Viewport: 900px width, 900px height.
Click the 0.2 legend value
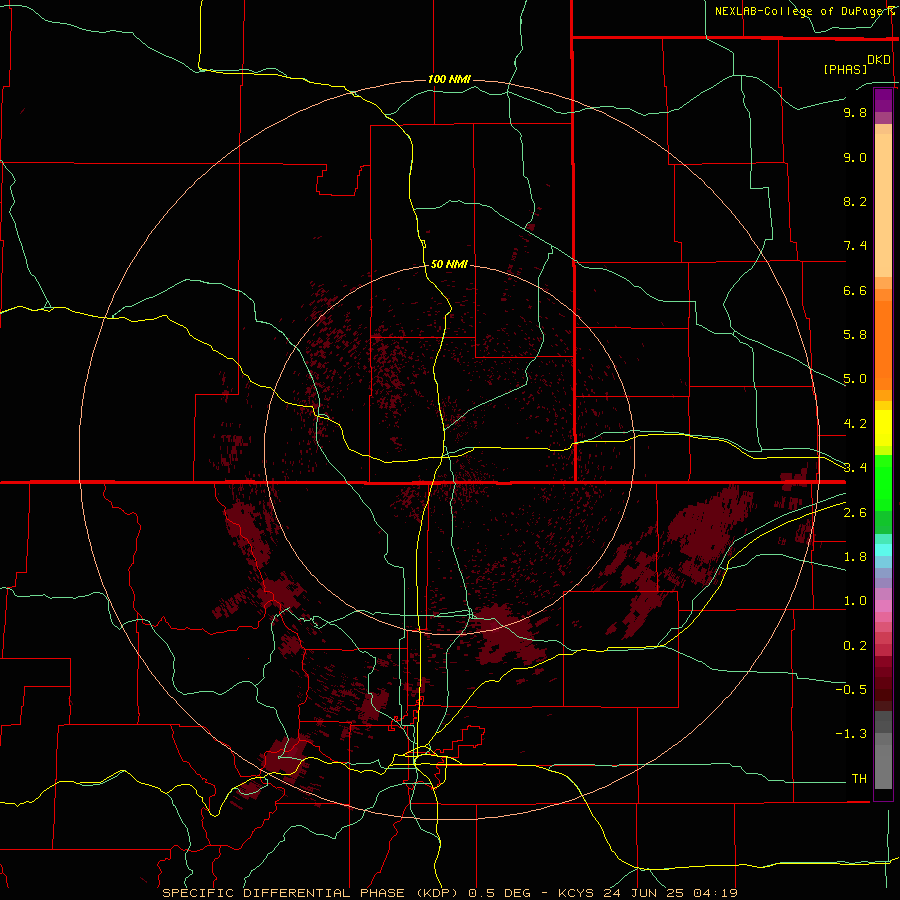tap(855, 646)
